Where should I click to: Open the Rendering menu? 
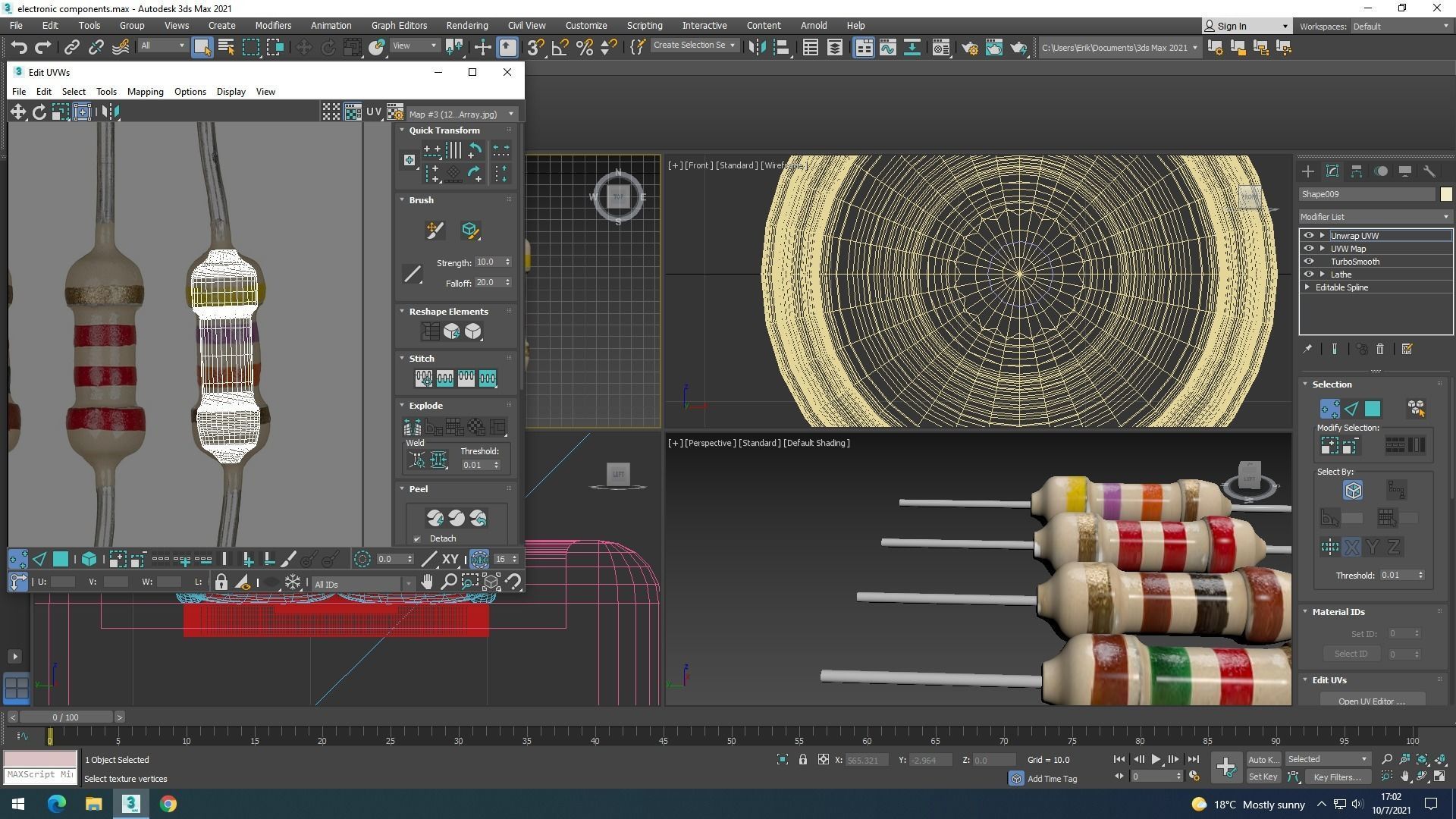click(x=466, y=25)
